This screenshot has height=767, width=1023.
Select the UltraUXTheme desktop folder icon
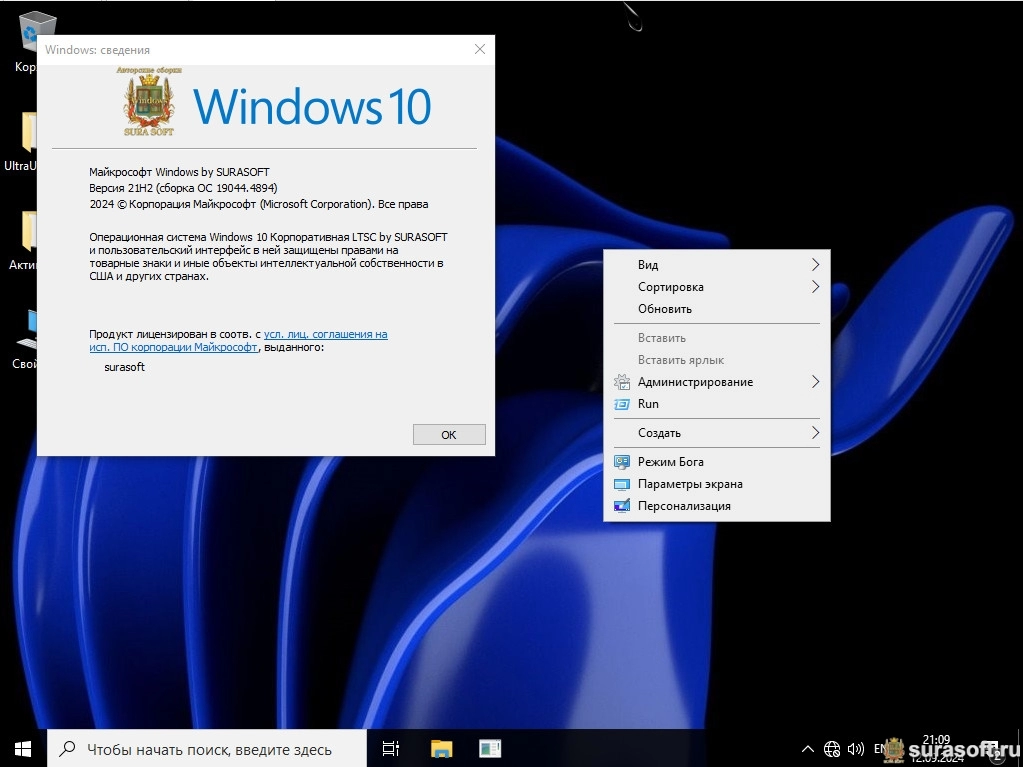point(28,135)
